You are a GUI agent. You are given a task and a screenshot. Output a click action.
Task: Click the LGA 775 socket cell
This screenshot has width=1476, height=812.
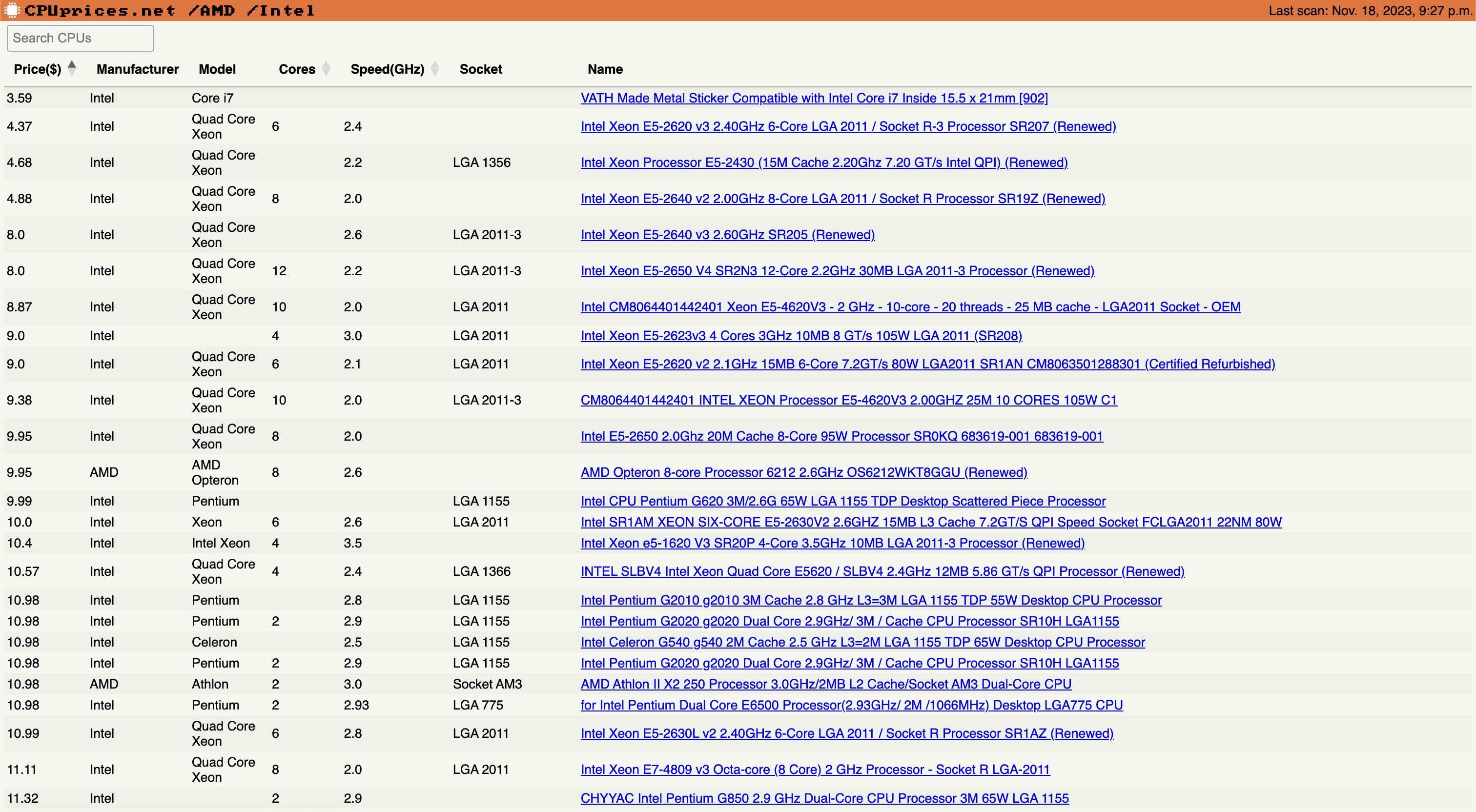pos(478,705)
